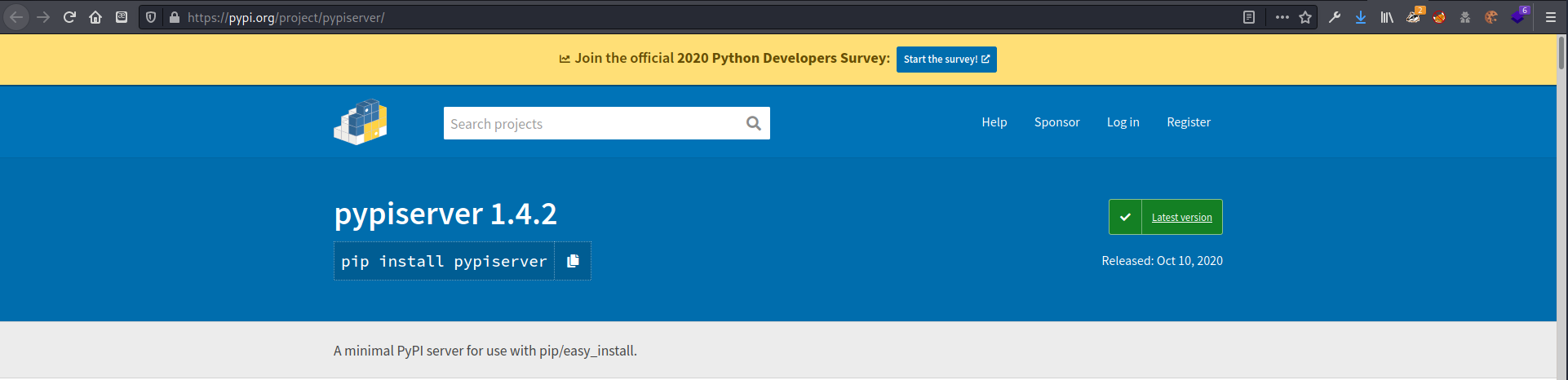The image size is (1568, 380).
Task: Click the PyPI logo to go home
Action: 361,122
